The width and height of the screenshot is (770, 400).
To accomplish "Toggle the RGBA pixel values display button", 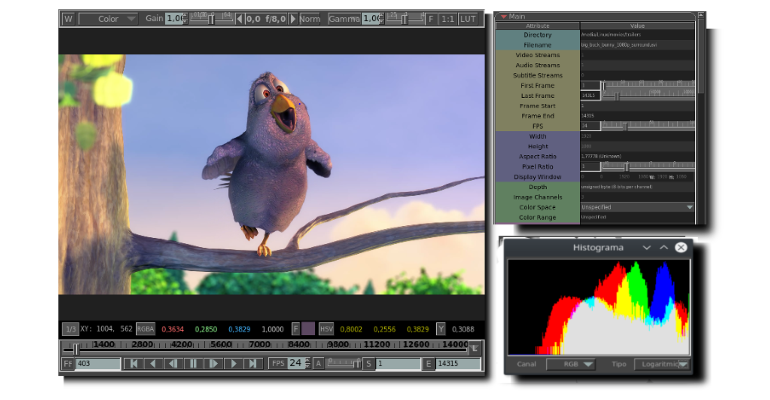I will (x=145, y=329).
